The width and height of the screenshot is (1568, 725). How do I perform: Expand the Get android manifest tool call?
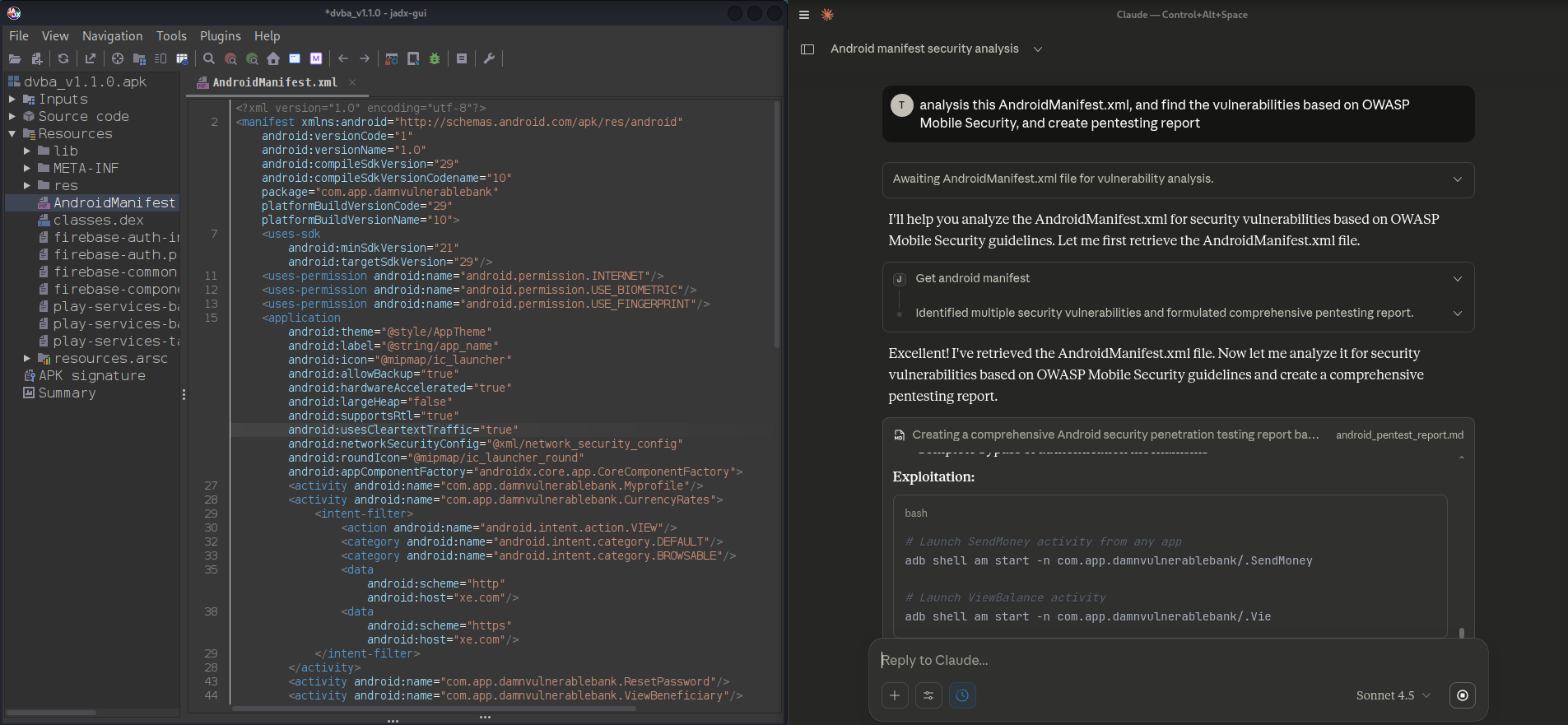click(1457, 279)
